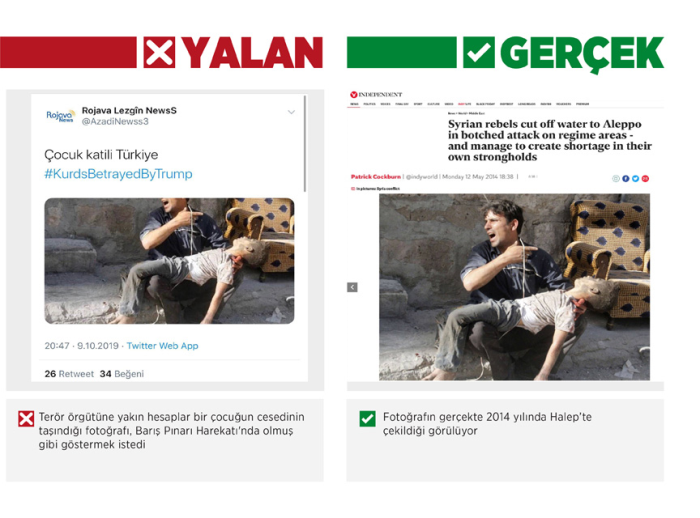Open Patrick Cockburn author page

[376, 177]
